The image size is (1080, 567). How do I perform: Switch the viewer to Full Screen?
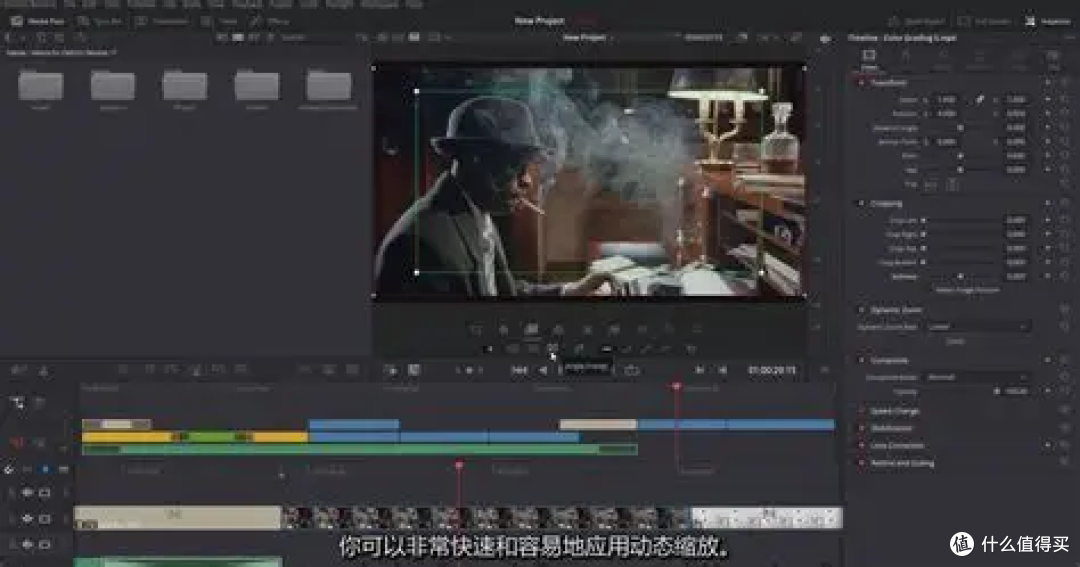984,21
